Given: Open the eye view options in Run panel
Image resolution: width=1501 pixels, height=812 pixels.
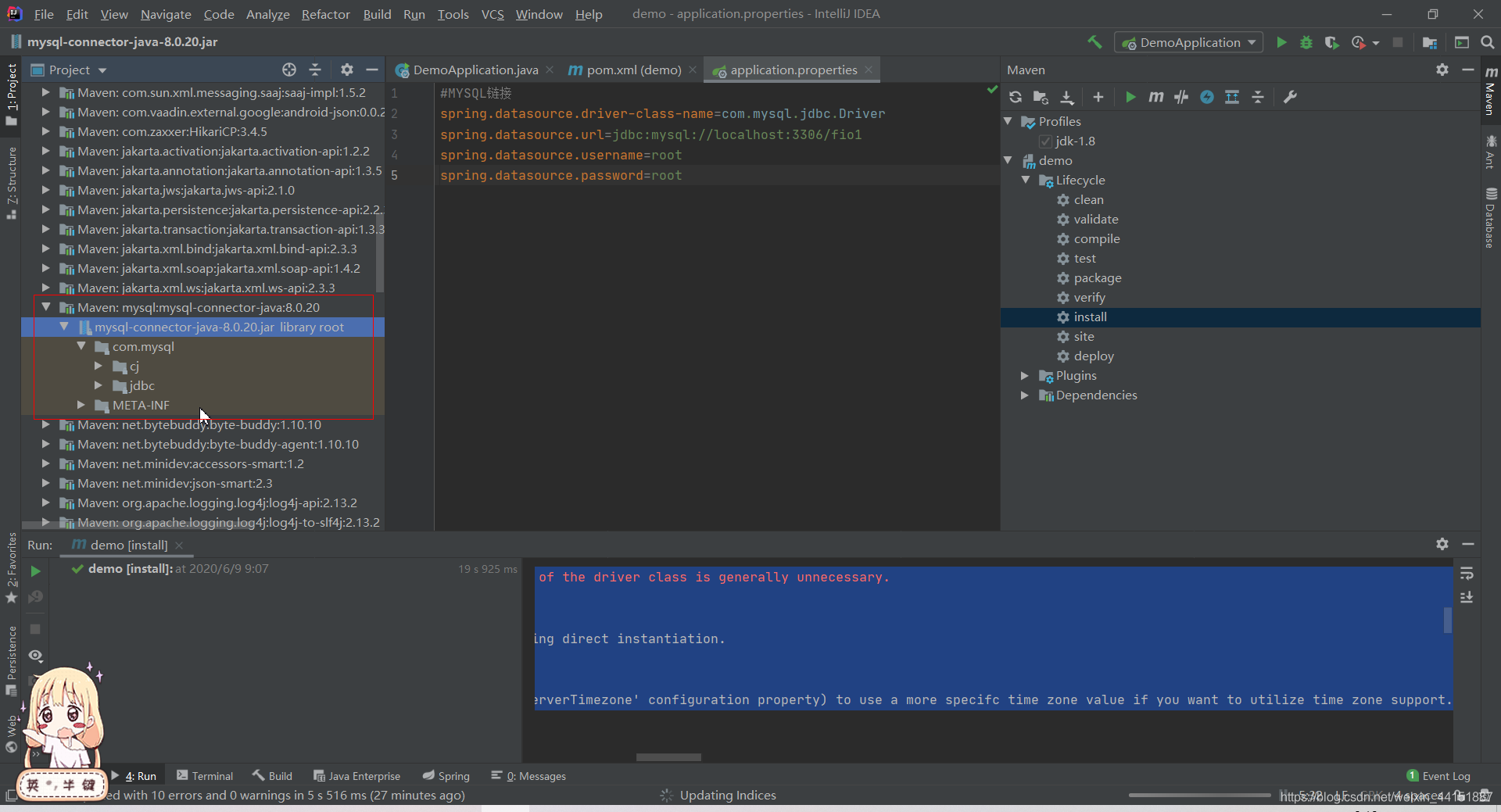Looking at the screenshot, I should (x=35, y=656).
